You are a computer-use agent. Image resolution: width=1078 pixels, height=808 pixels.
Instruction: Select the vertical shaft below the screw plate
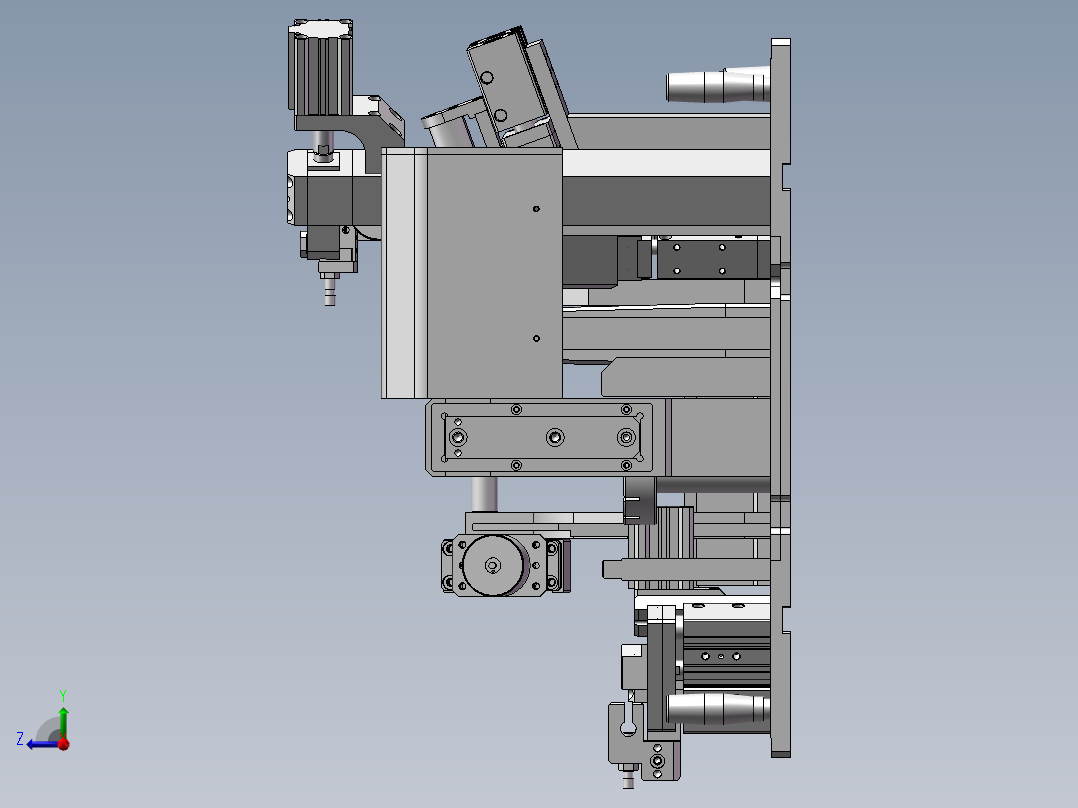(484, 493)
